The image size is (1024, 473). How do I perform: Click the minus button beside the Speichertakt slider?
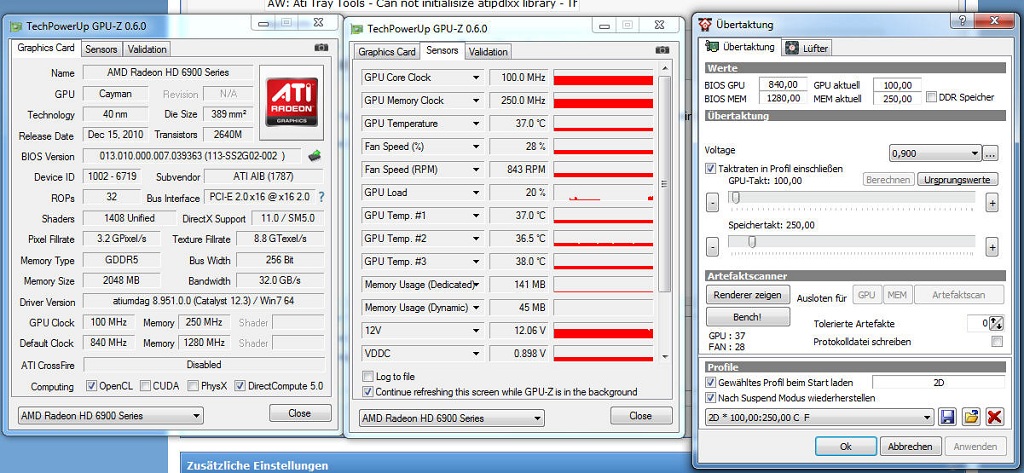[712, 247]
